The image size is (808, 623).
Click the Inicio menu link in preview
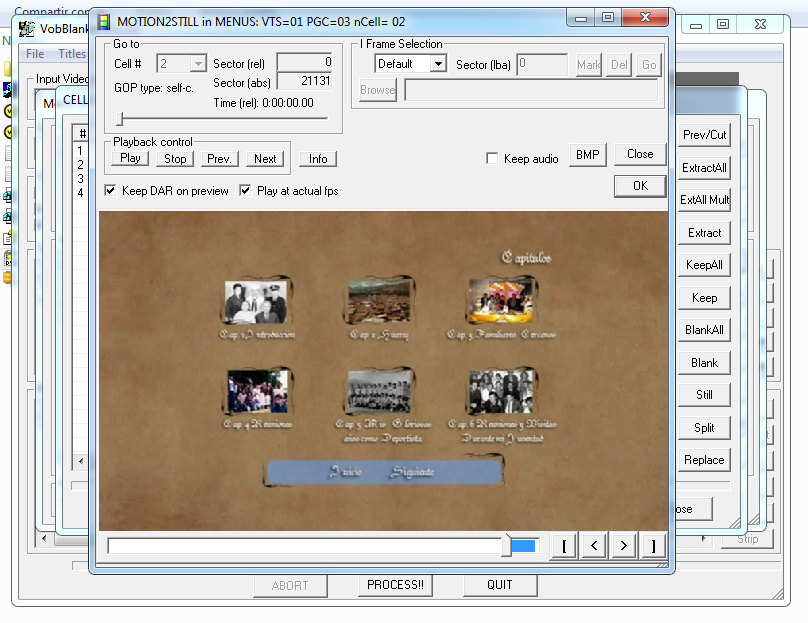pyautogui.click(x=345, y=472)
